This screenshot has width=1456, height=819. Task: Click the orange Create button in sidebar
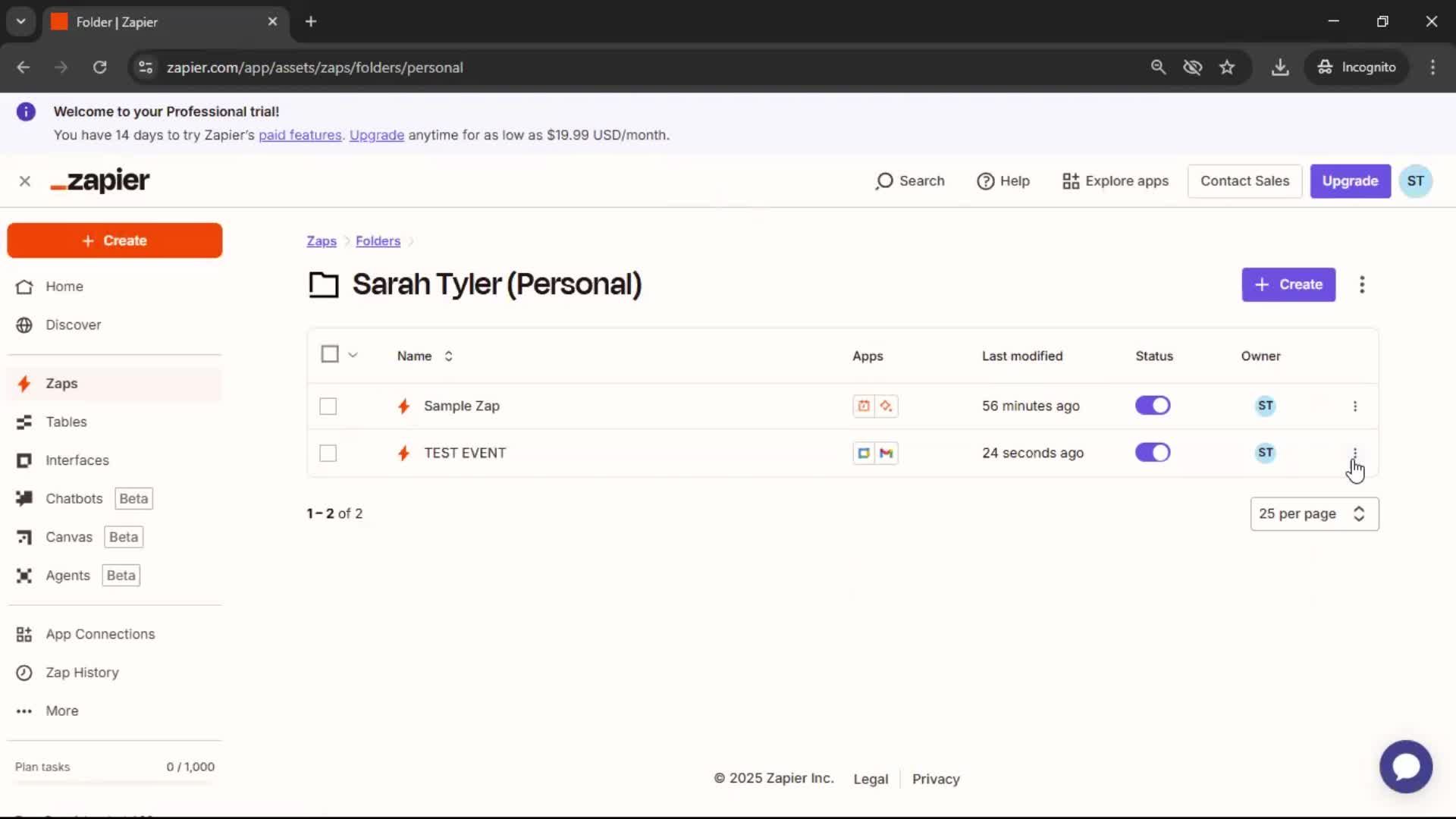click(x=115, y=240)
